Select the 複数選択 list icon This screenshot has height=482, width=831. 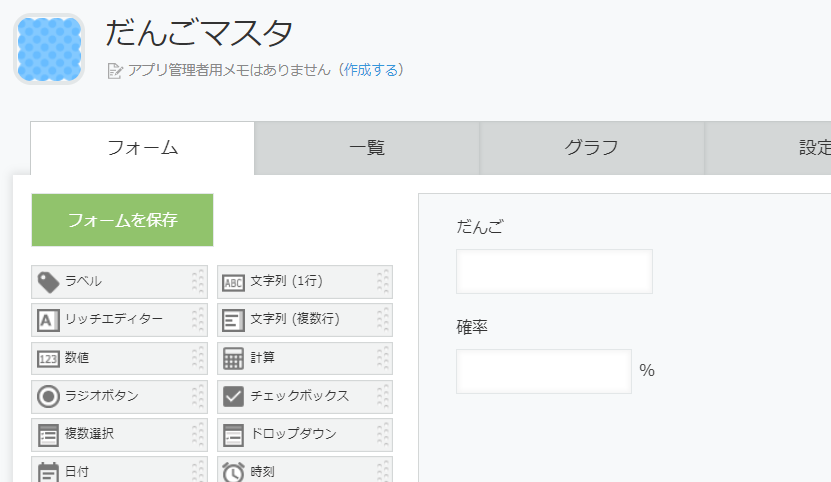(48, 435)
